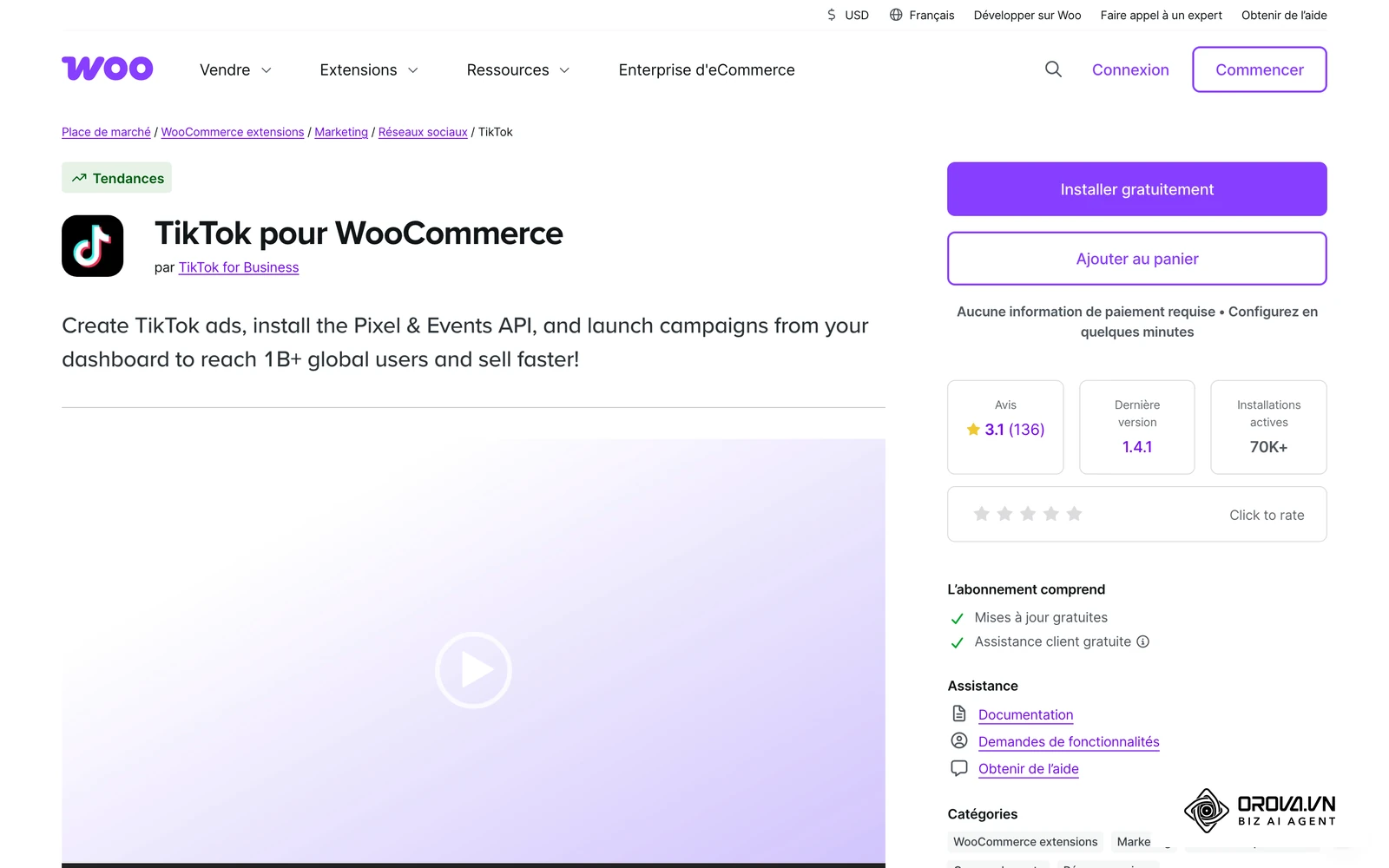Expand the Vendre menu
Image resolution: width=1389 pixels, height=868 pixels.
(235, 69)
